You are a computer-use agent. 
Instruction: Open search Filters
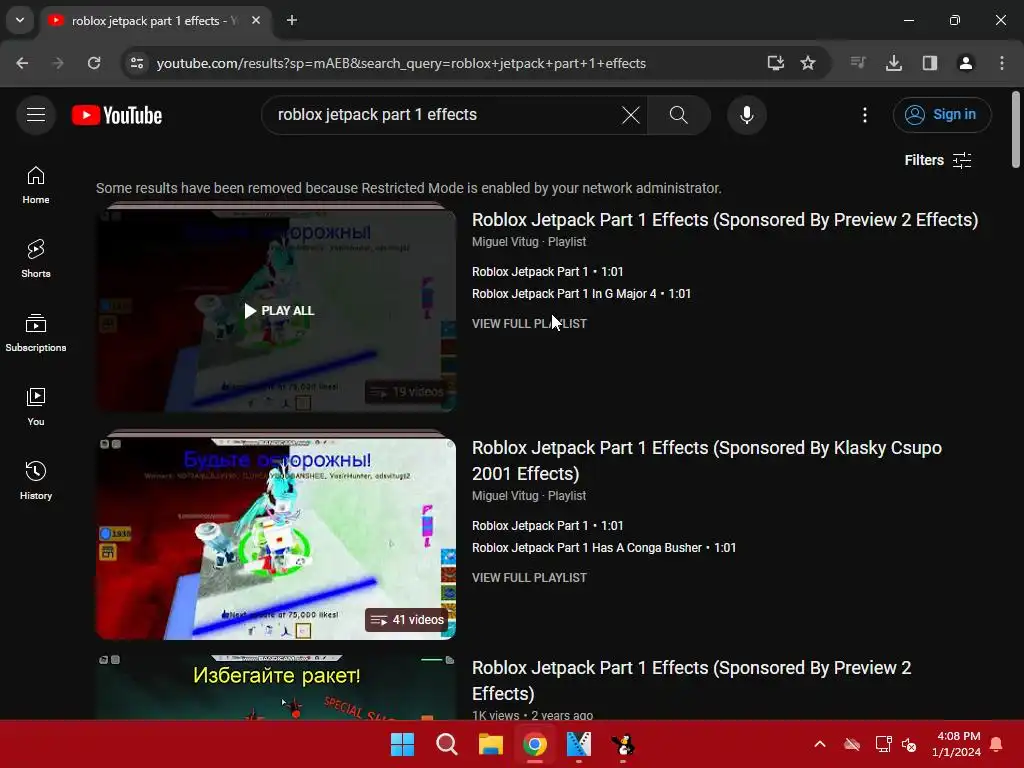click(938, 160)
